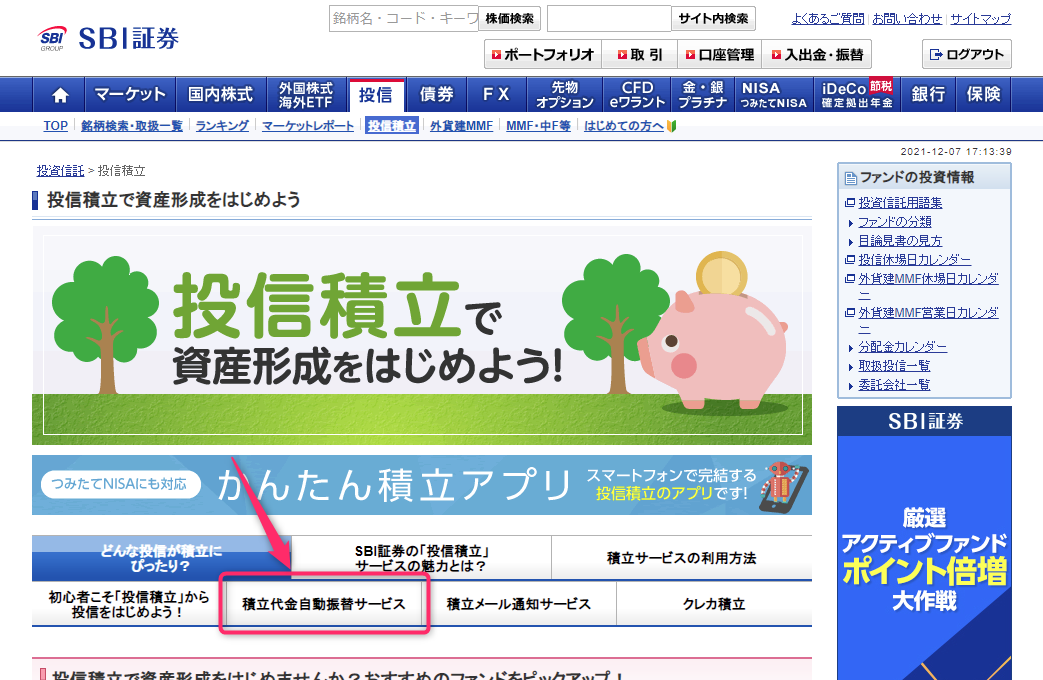The height and width of the screenshot is (680, 1043).
Task: Click the beginner leaf mark icon
Action: coord(671,126)
